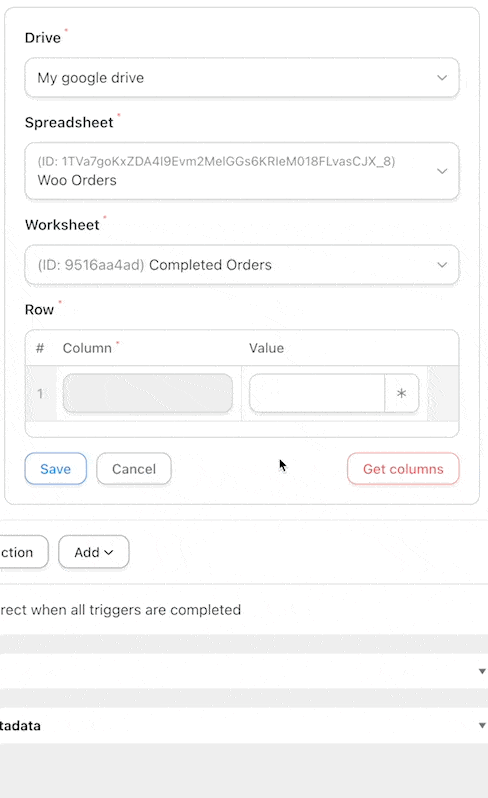Click the Completed Orders worksheet chevron arrow
The width and height of the screenshot is (488, 798).
442,265
